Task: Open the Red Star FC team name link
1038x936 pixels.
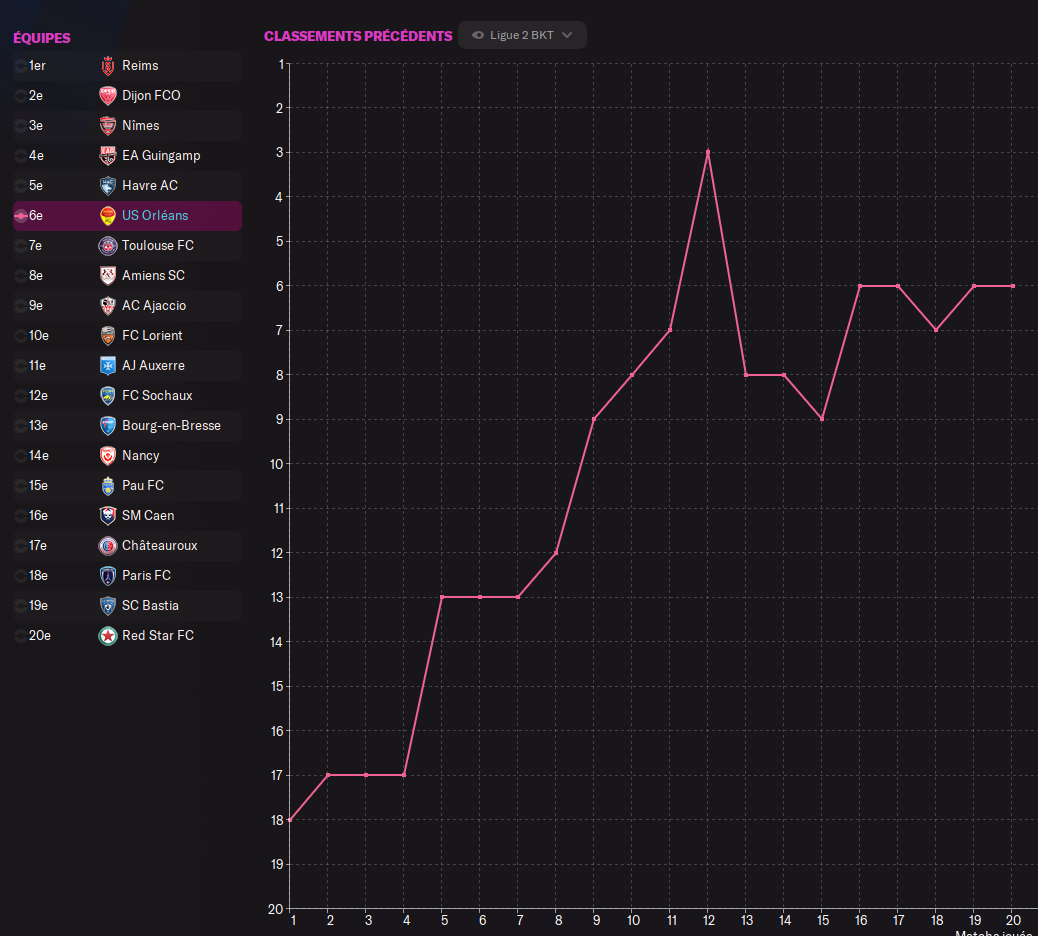Action: (x=158, y=635)
